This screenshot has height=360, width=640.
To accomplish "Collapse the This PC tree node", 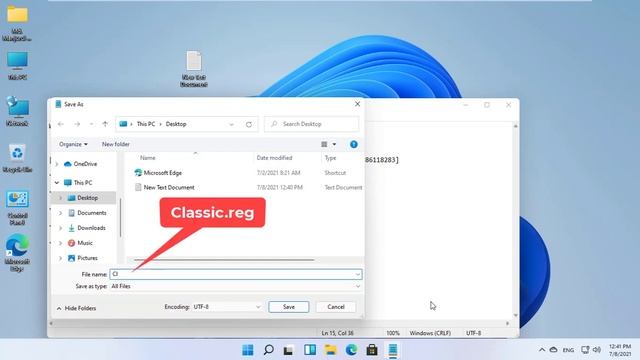I will [57, 183].
